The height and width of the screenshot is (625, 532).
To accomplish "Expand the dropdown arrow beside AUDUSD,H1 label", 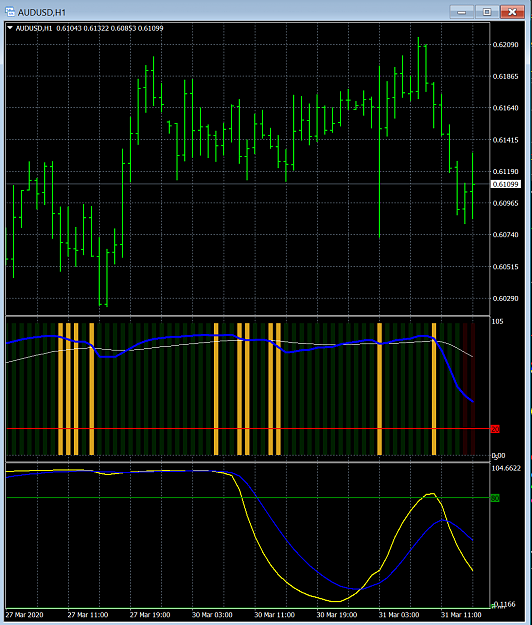I will 10,28.
